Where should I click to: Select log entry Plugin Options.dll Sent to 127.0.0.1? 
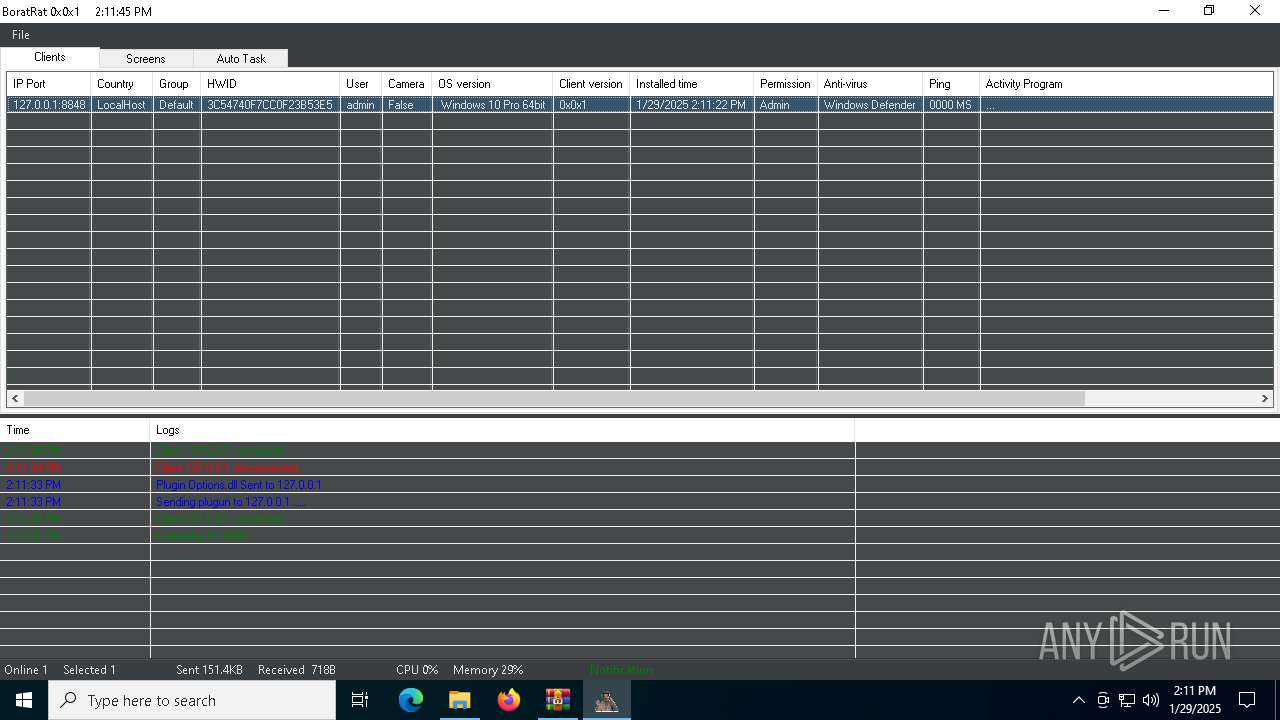(x=238, y=485)
